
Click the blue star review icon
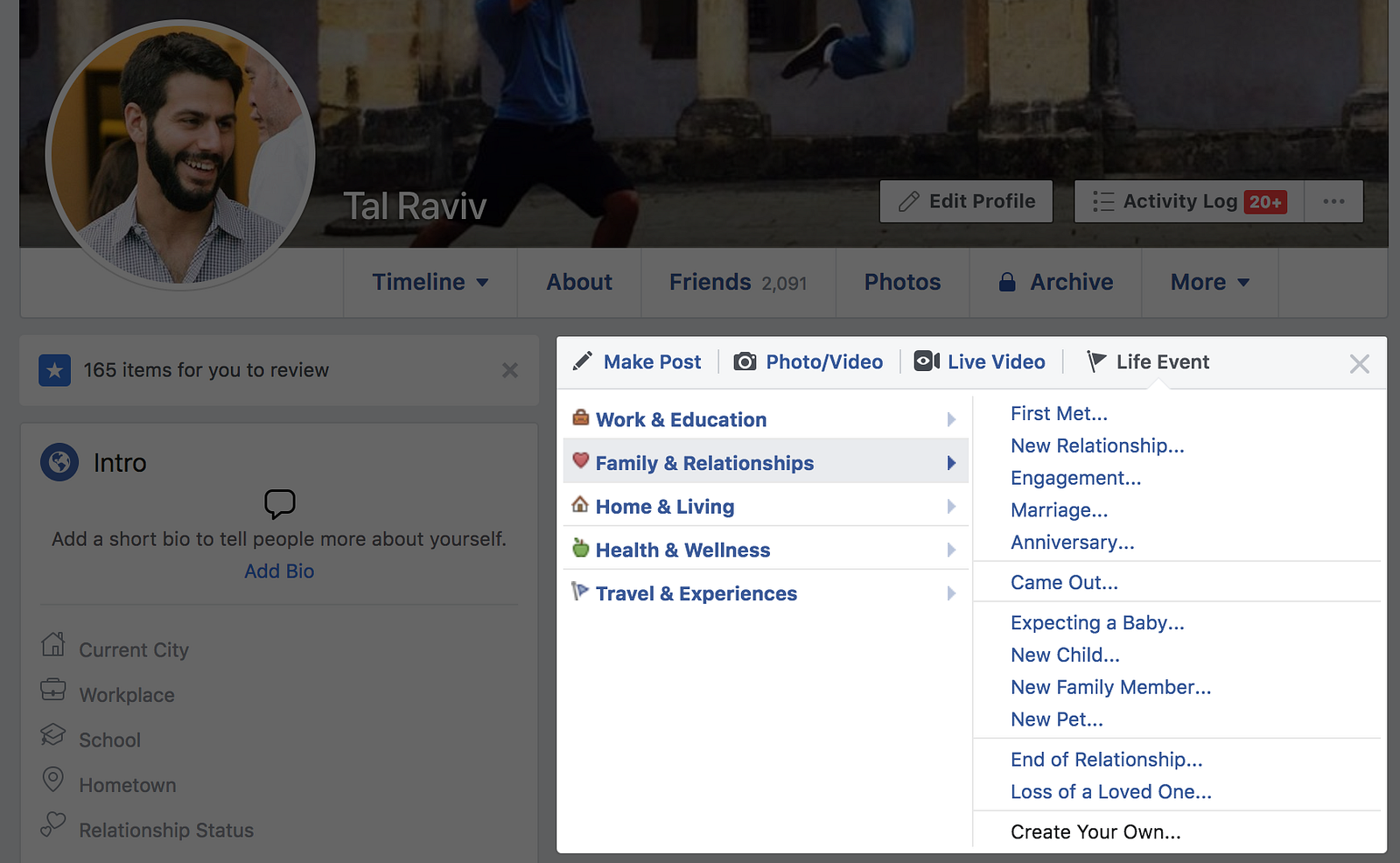click(54, 370)
